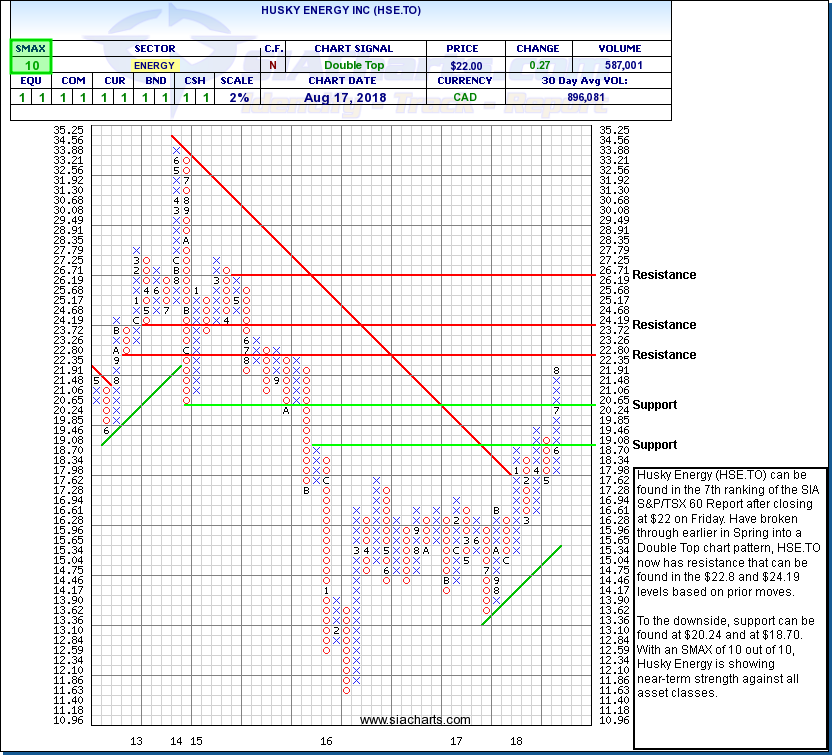Open the www.siacharts.com watermark link

[415, 720]
